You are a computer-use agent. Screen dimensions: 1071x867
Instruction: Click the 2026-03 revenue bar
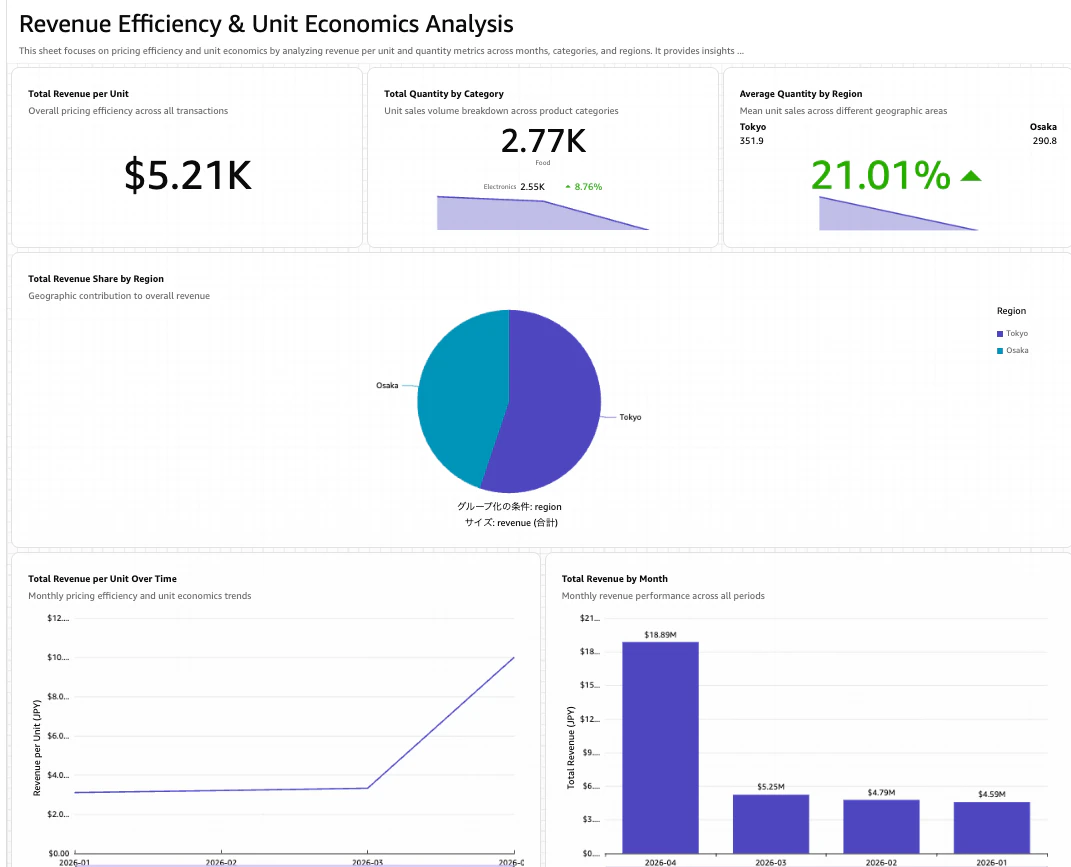tap(770, 824)
